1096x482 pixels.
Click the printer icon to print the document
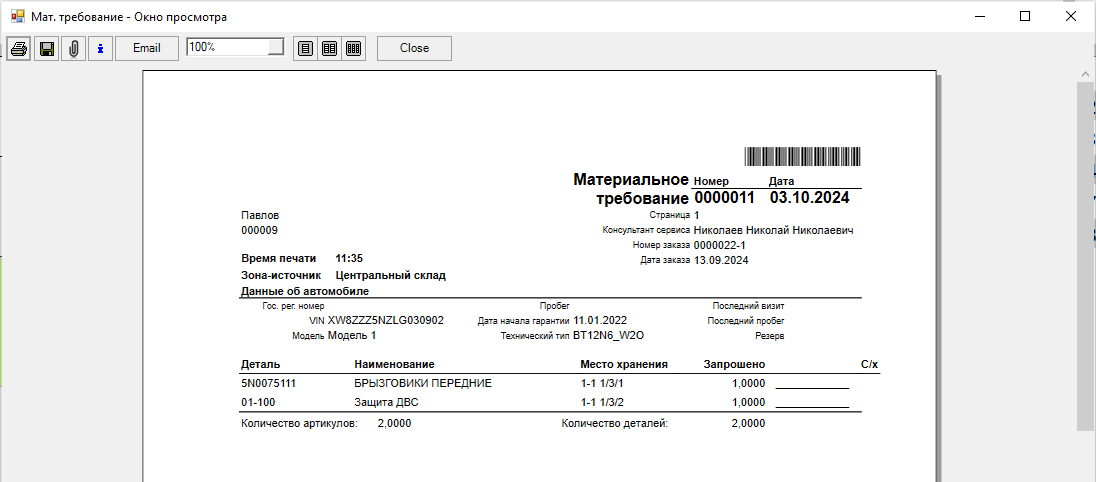coord(18,48)
